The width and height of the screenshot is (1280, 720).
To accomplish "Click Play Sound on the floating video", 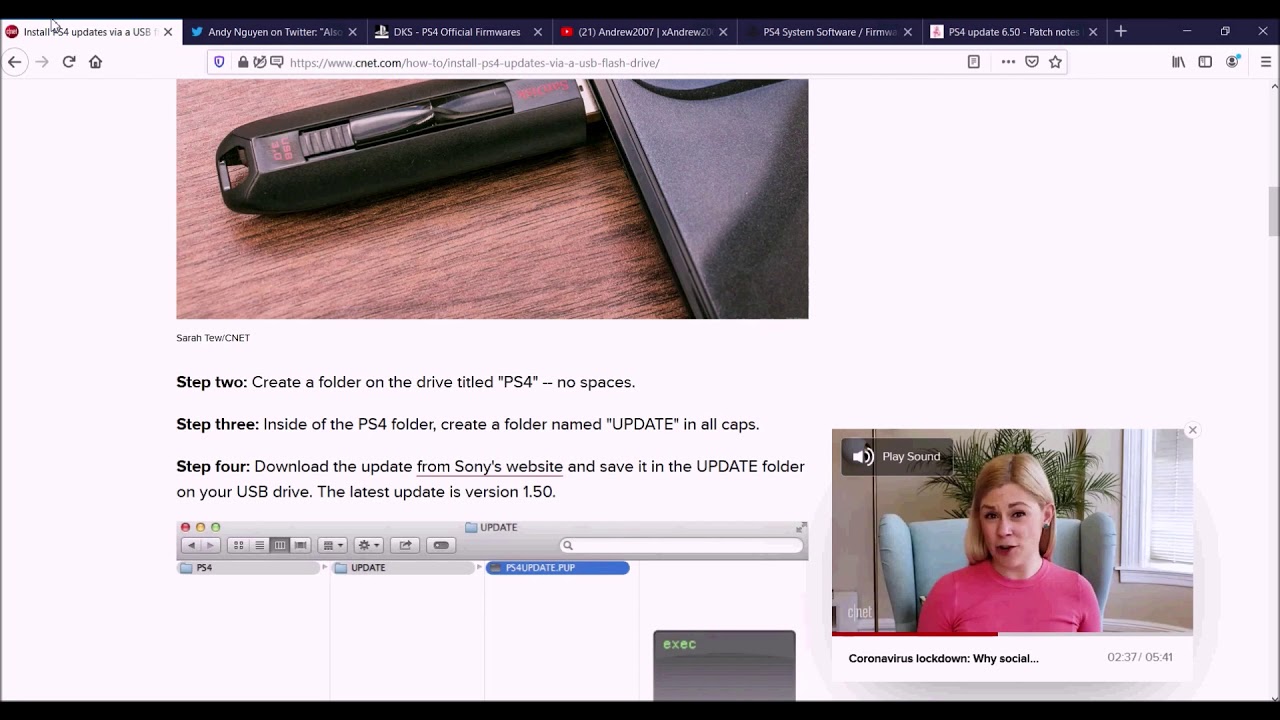I will click(x=897, y=456).
